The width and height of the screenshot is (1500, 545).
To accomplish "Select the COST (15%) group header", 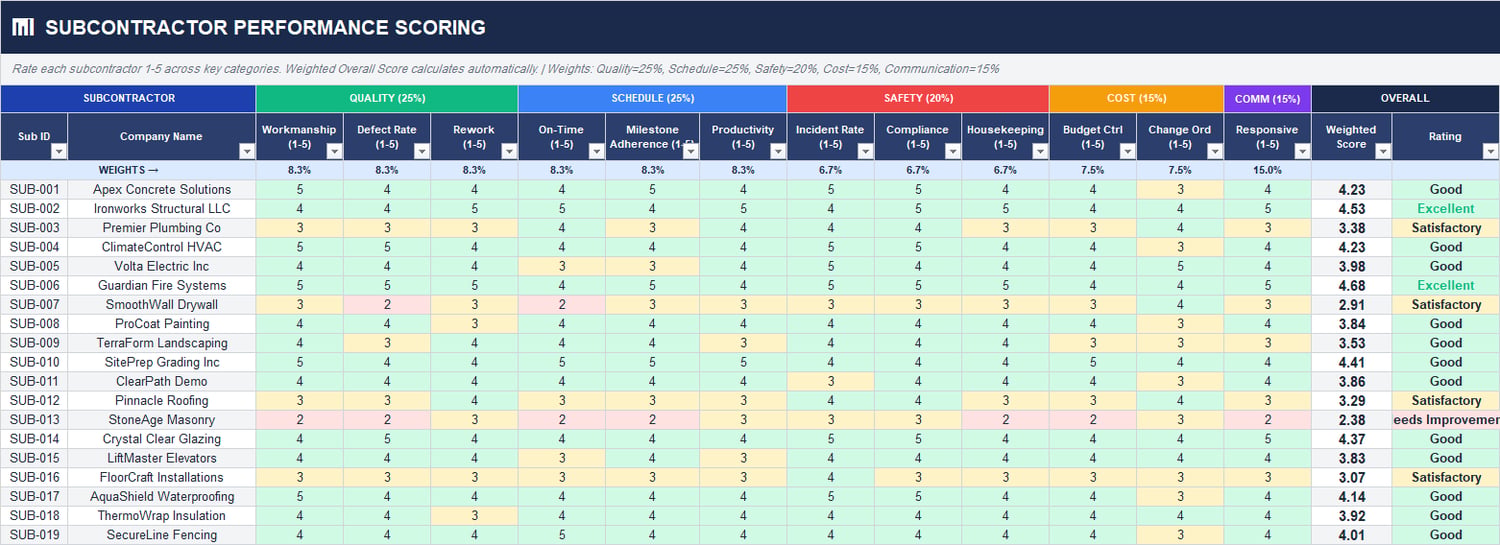I will [1137, 98].
